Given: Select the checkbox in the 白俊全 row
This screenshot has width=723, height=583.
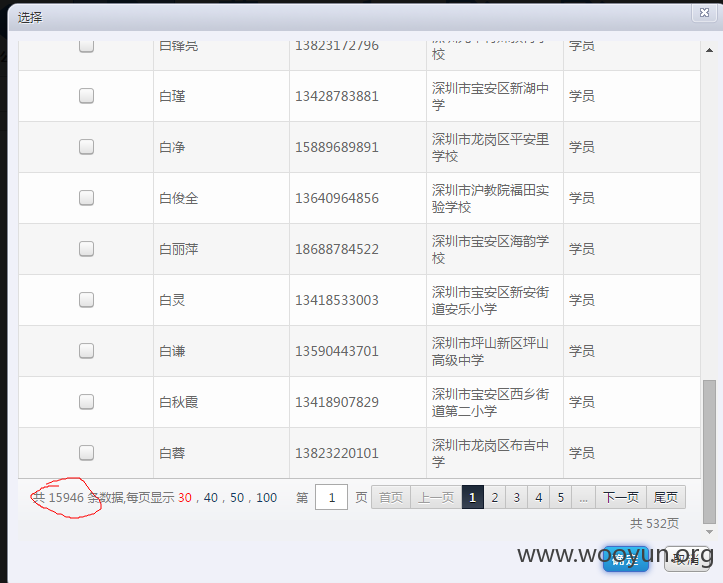Looking at the screenshot, I should click(x=86, y=198).
